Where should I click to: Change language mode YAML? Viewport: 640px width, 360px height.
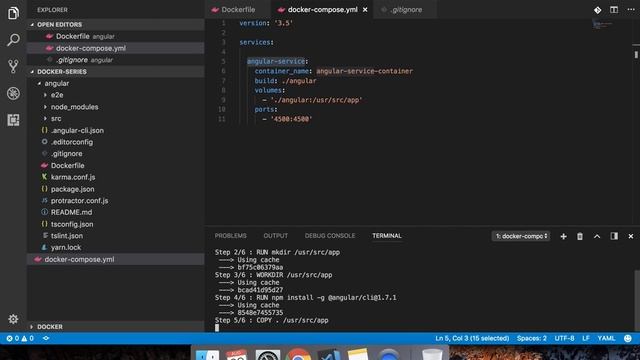coord(606,338)
